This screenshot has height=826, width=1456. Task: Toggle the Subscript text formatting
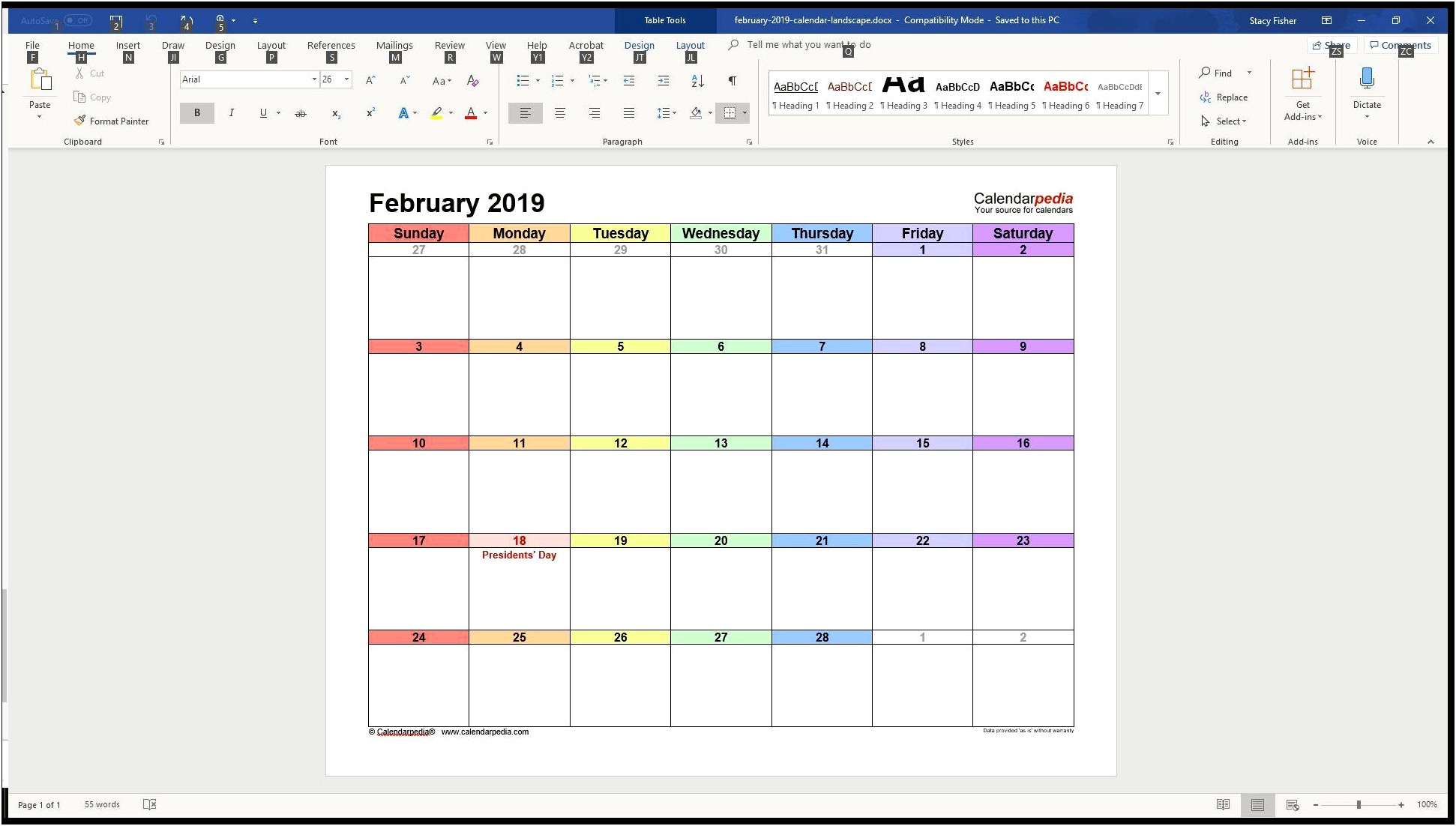[x=337, y=112]
